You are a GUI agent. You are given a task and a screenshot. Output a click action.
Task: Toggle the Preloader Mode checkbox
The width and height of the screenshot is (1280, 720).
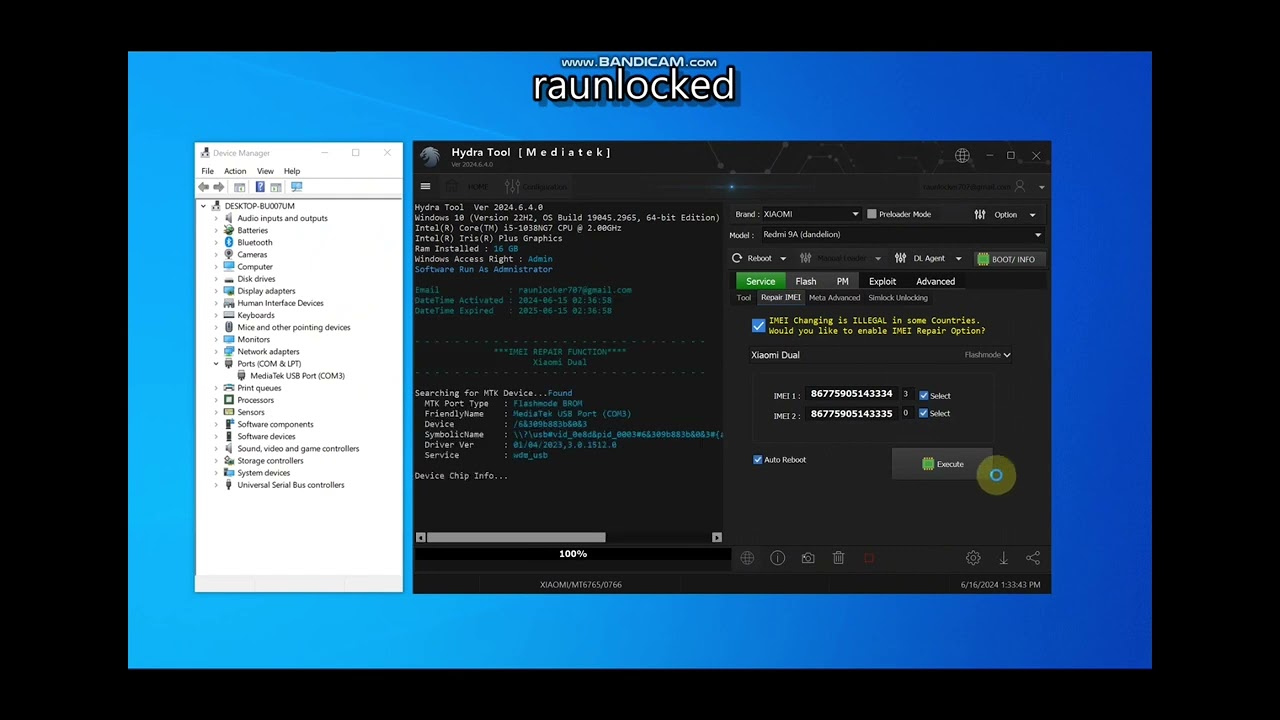(x=872, y=214)
